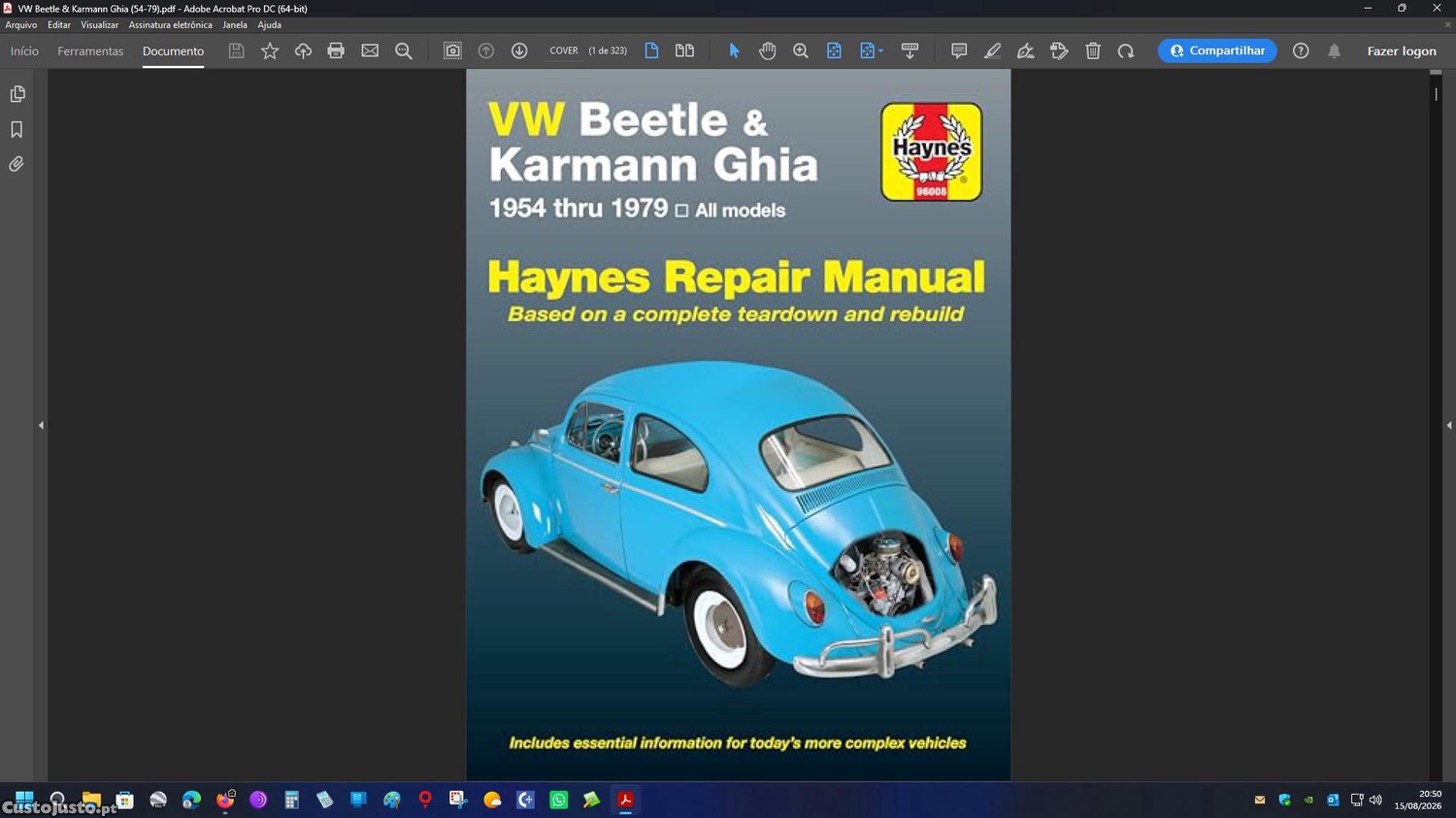The height and width of the screenshot is (818, 1456).
Task: Click the COVER page number field
Action: (x=564, y=50)
